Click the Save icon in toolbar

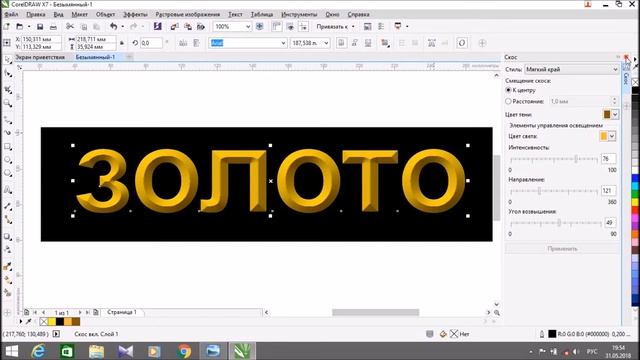(x=40, y=27)
